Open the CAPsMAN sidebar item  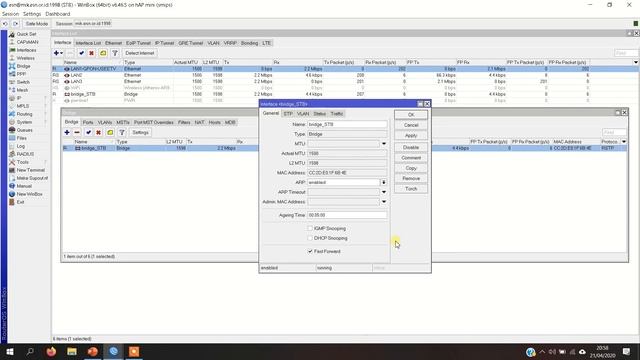pos(27,42)
